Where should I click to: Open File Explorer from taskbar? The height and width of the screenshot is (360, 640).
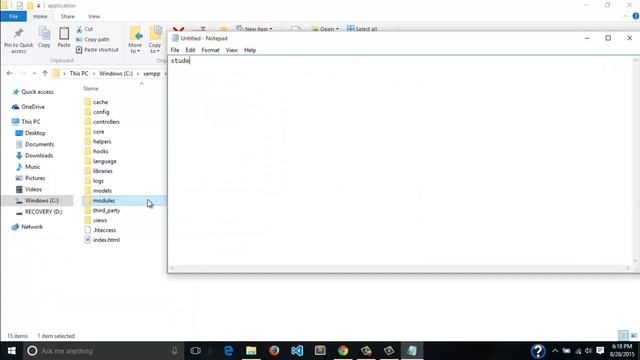[x=251, y=351]
